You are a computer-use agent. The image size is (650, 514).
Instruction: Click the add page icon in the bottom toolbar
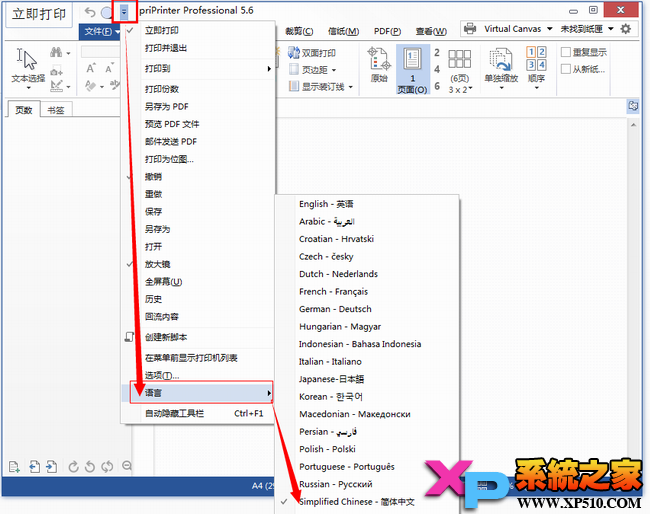(14, 467)
